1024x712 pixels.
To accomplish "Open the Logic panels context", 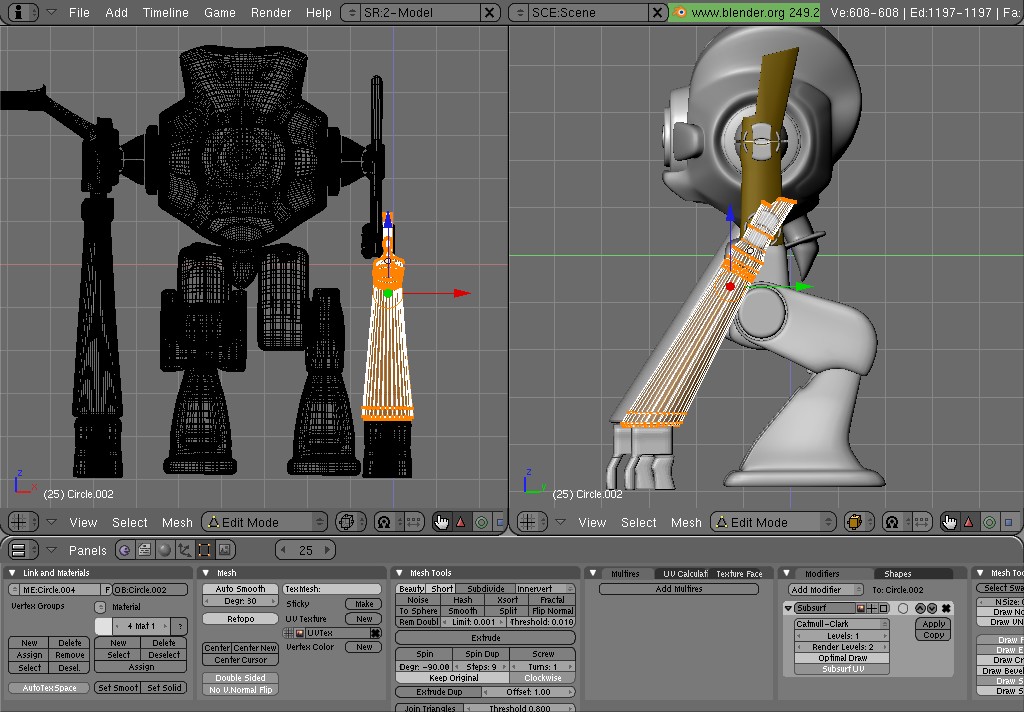I will coord(124,550).
